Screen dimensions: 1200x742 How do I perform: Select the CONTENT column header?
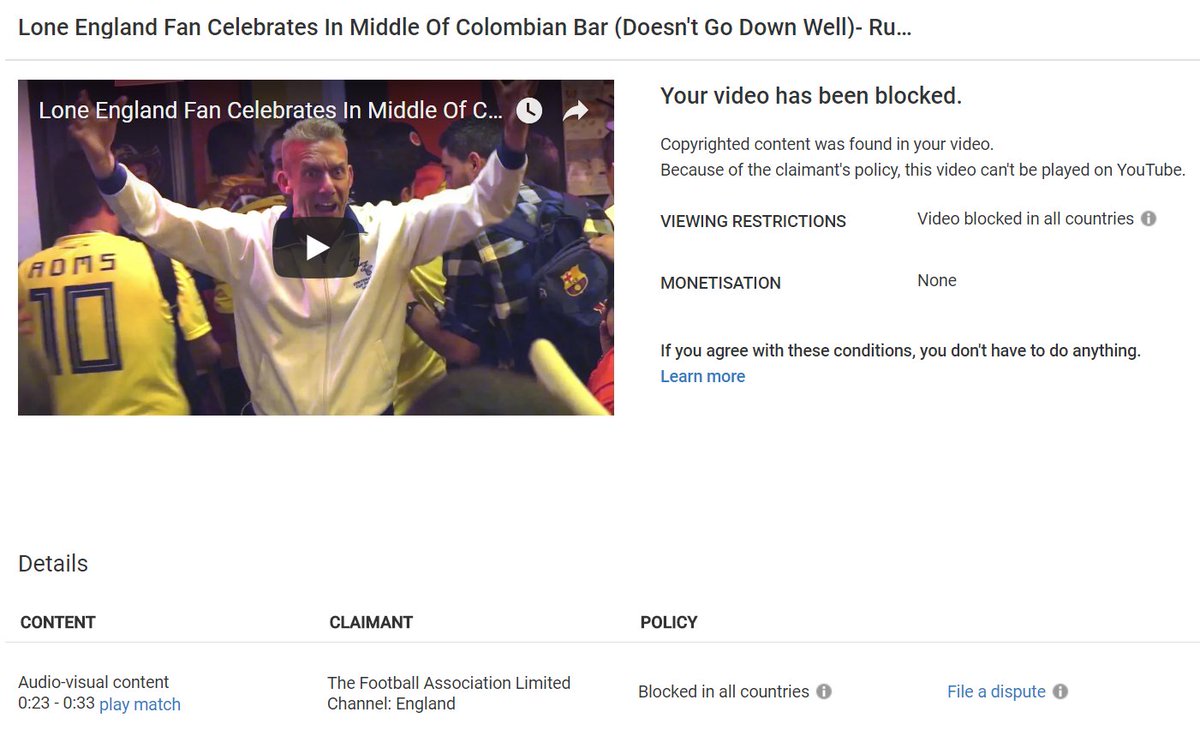pos(58,622)
